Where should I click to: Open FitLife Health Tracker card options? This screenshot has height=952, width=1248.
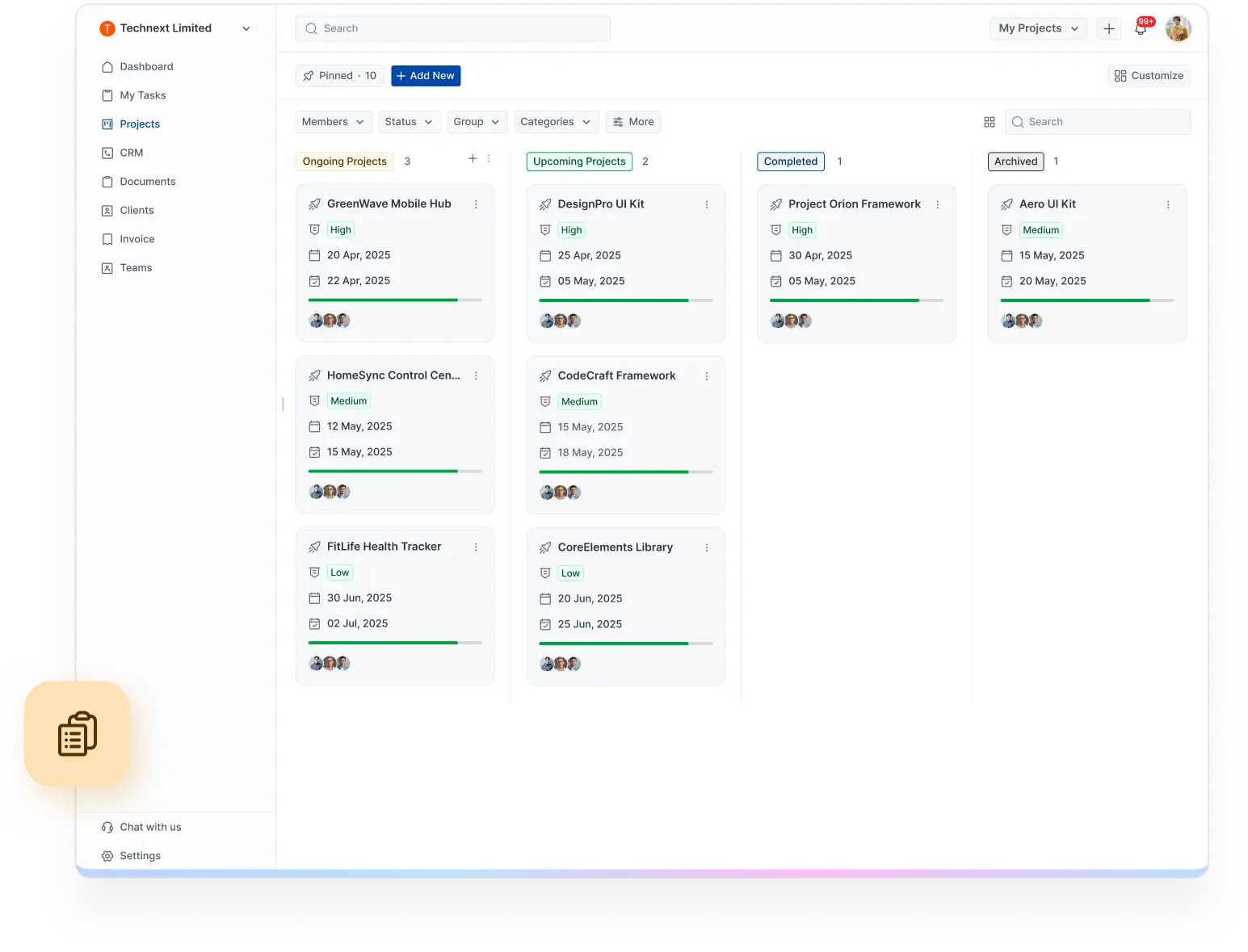click(476, 547)
